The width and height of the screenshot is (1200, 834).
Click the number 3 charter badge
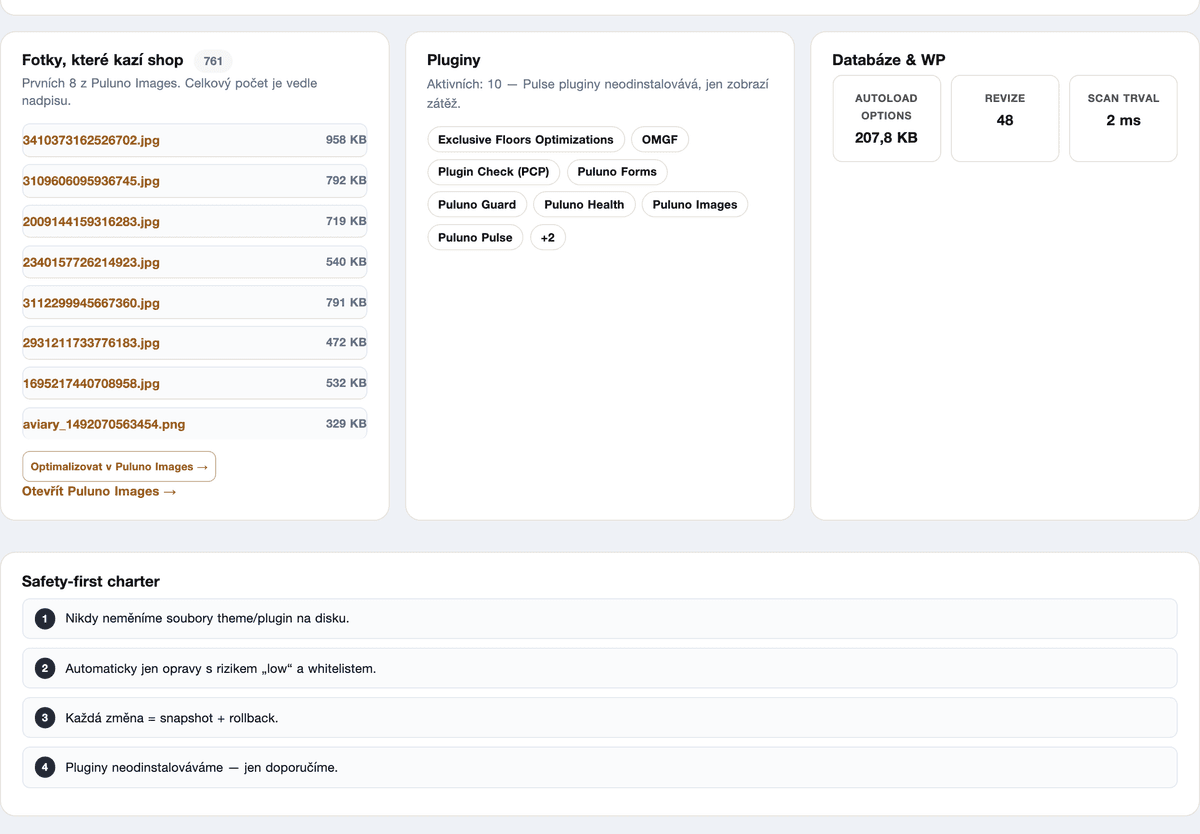45,718
